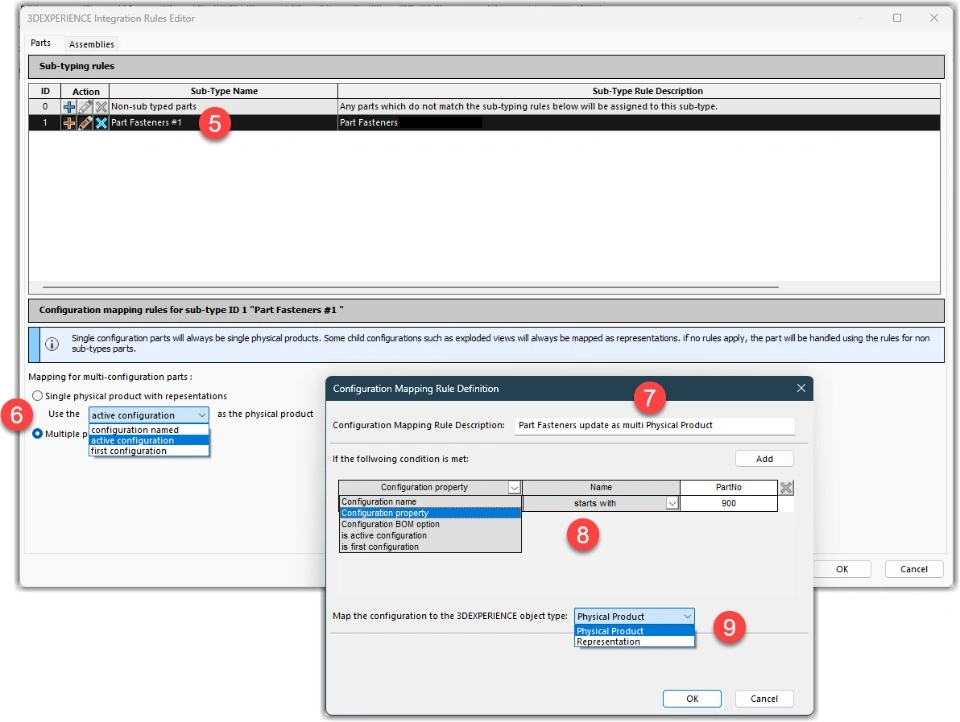
Task: Select 'is active configuration' entry
Action: coord(430,535)
